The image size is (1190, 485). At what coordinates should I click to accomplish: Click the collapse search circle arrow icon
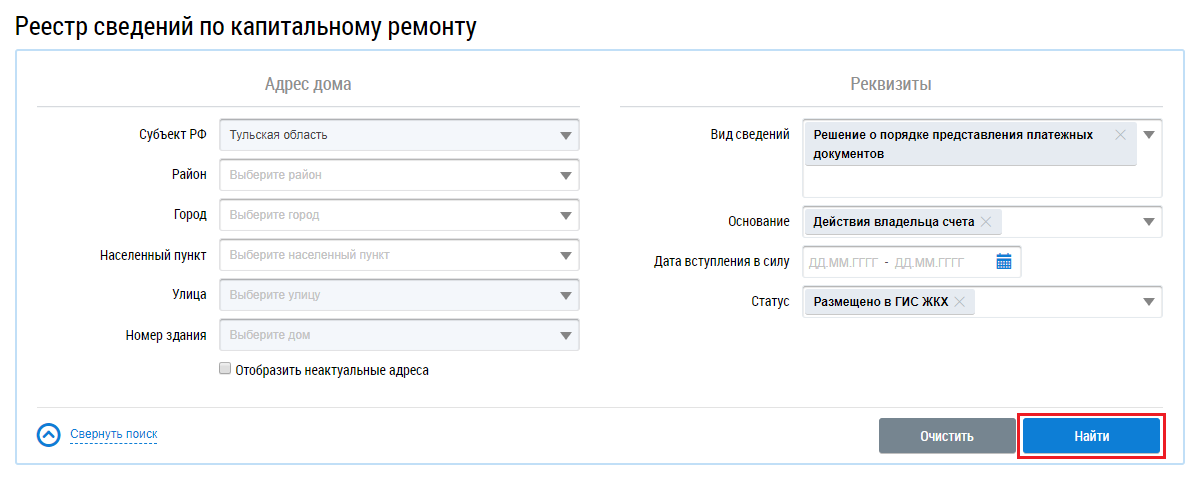[48, 435]
